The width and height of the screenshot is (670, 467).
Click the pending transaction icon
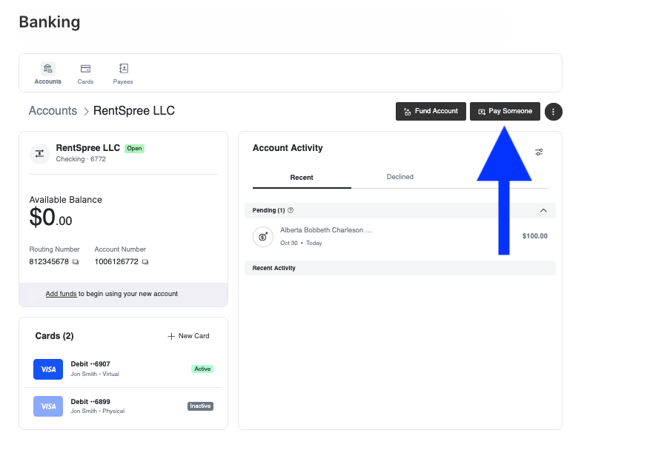[x=263, y=236]
